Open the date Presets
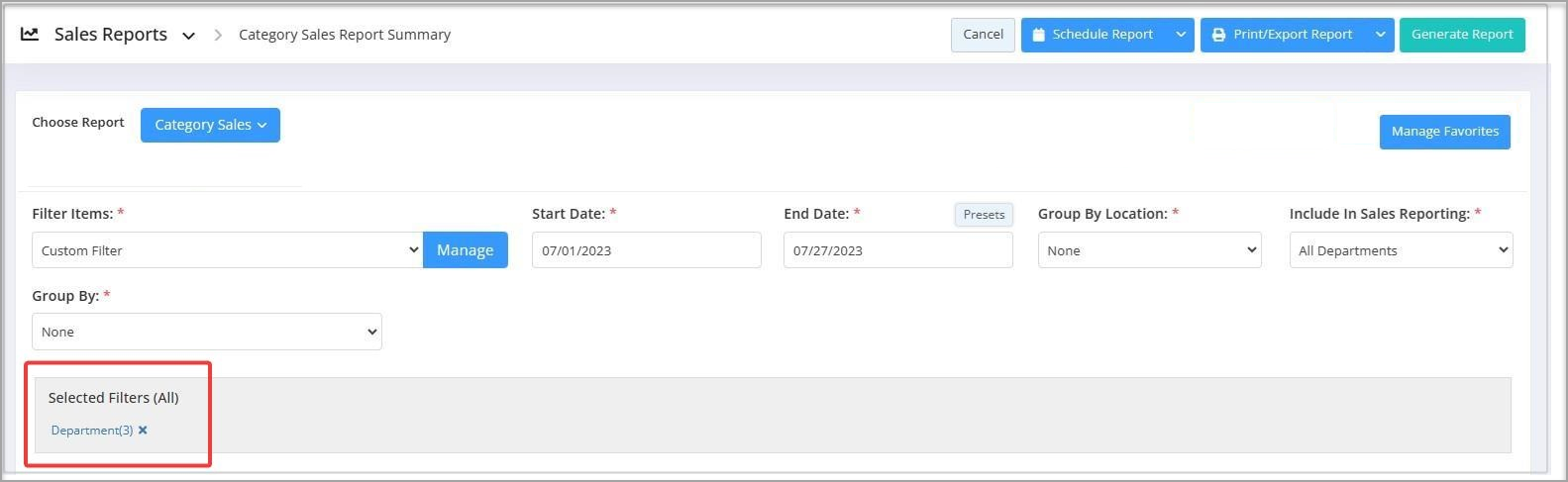Screen dimensions: 1568x482 pos(984,215)
